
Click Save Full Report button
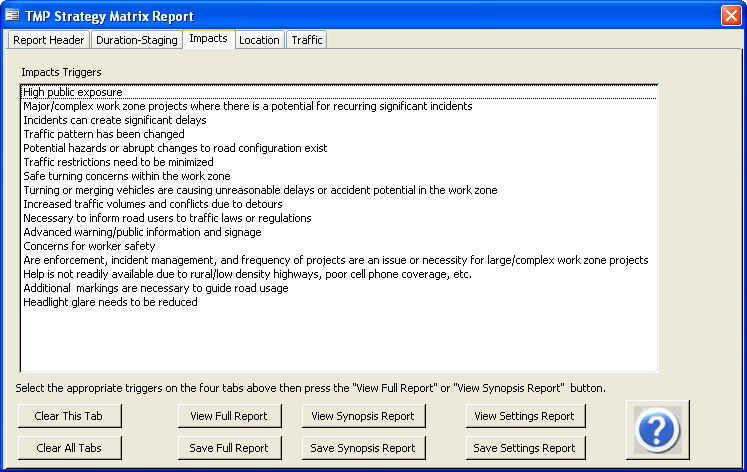pos(229,448)
